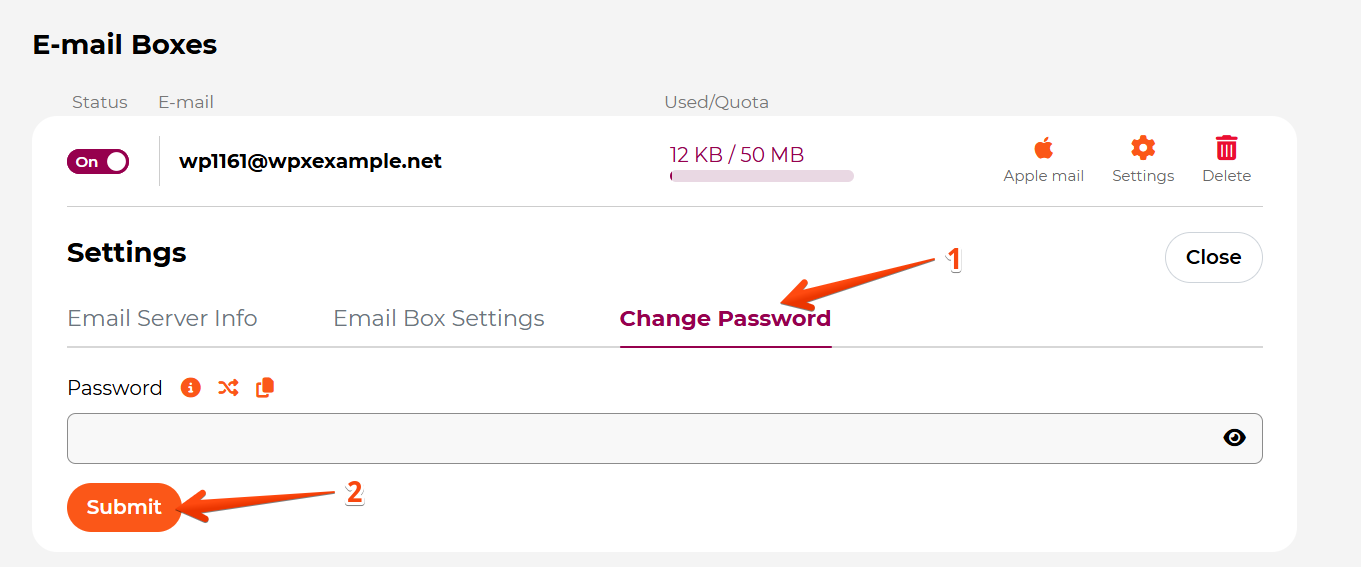Click the 12 KB / 50 MB quota text

click(737, 154)
